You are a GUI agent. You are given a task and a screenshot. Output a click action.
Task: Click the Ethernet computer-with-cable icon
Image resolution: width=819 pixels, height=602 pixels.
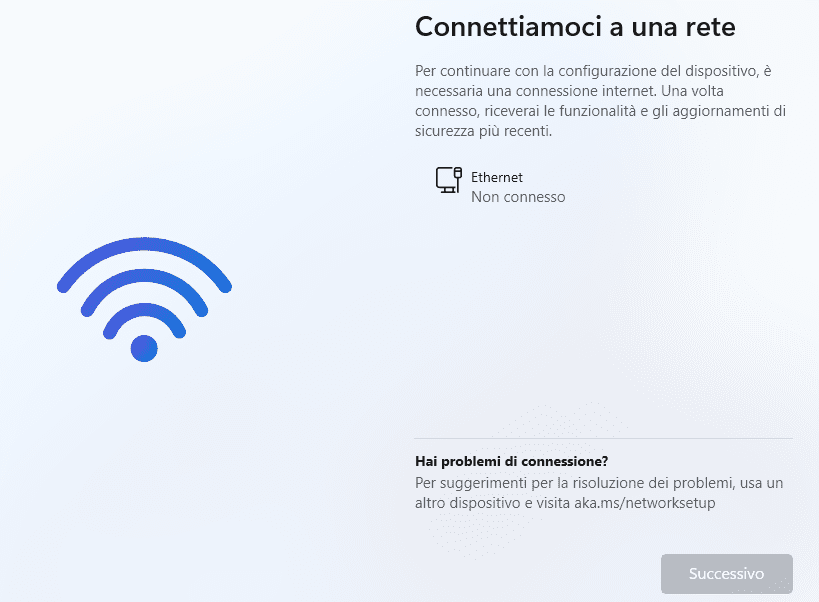coord(449,180)
